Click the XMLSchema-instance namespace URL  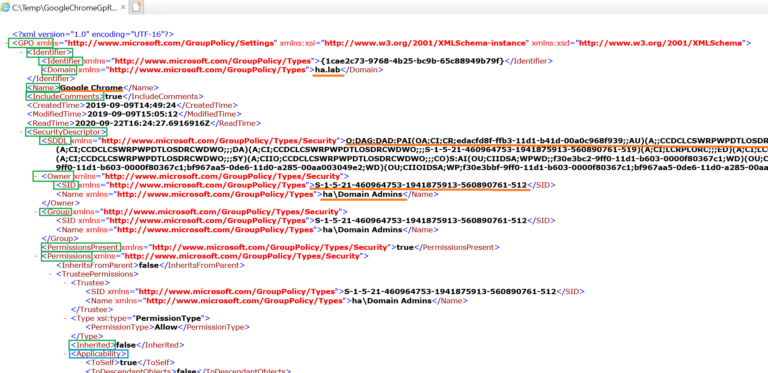[424, 43]
